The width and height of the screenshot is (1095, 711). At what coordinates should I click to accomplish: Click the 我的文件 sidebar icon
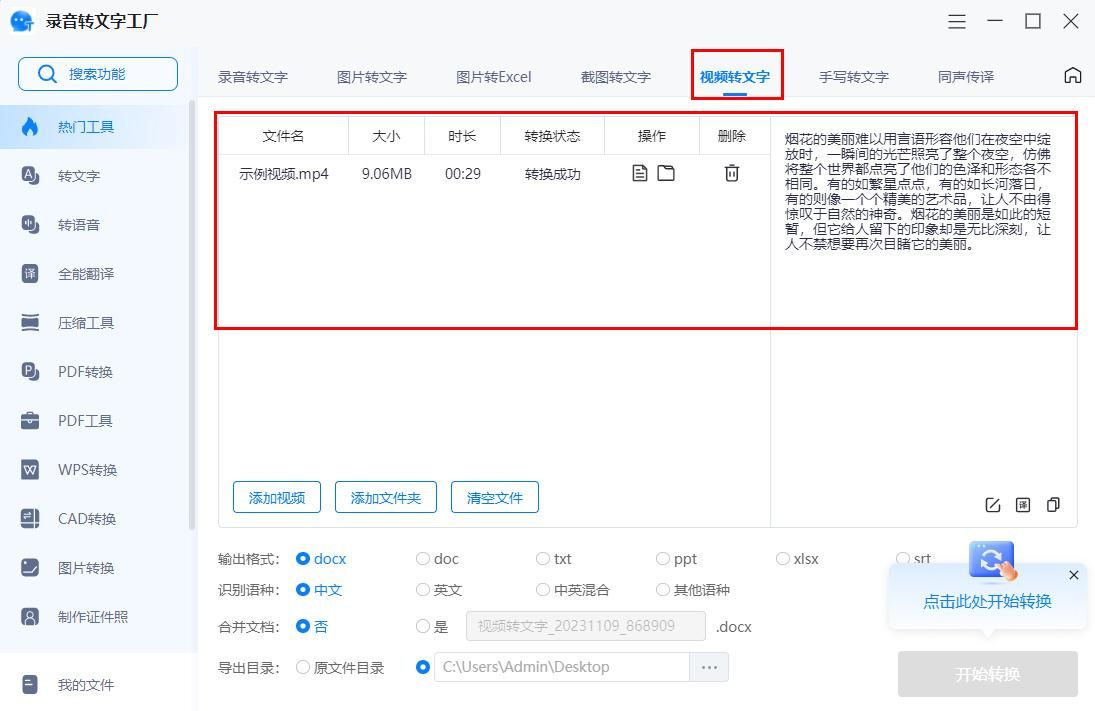point(30,684)
